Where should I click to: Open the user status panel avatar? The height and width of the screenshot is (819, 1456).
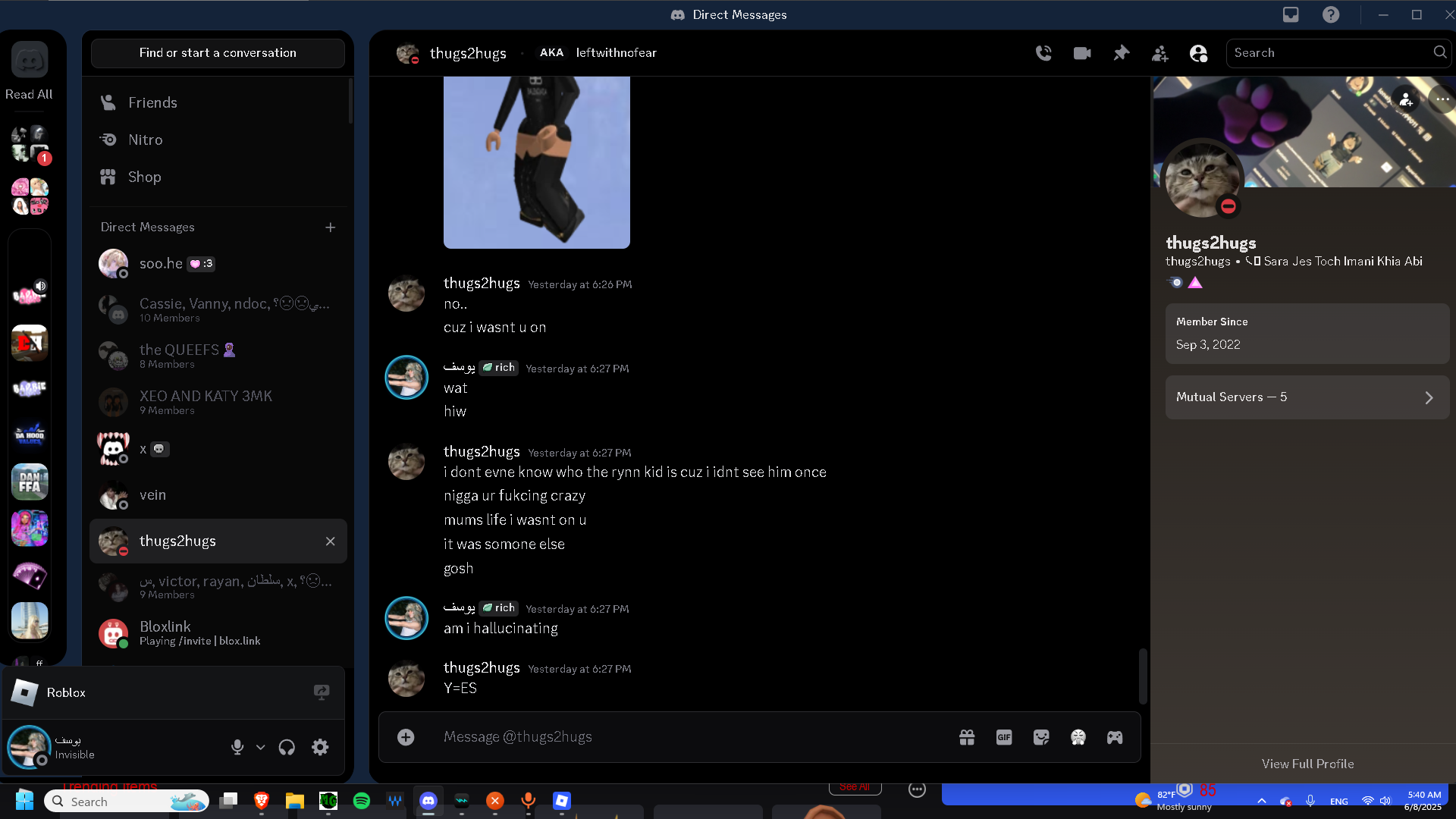point(29,747)
